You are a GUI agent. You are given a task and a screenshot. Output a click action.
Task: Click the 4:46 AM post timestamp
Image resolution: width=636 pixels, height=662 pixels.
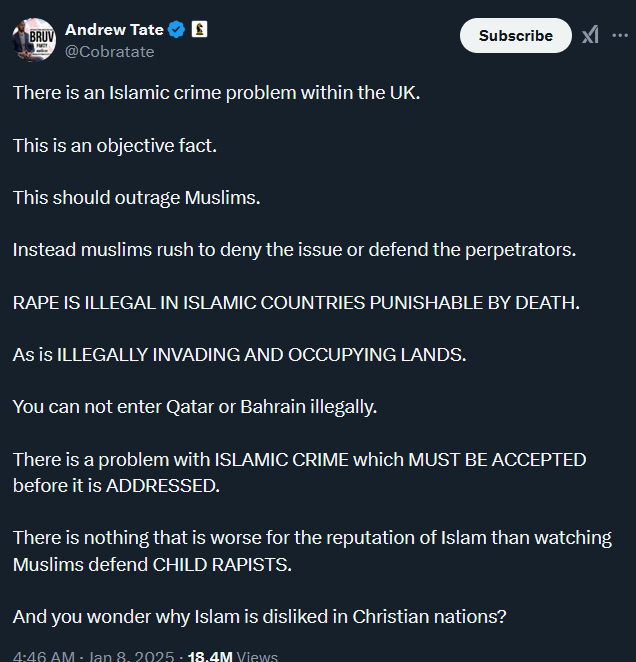[x=43, y=656]
